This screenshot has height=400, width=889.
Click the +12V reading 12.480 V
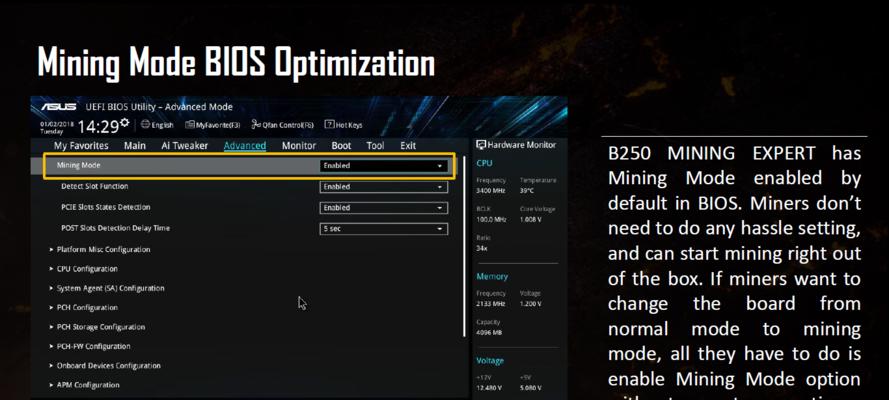point(489,388)
